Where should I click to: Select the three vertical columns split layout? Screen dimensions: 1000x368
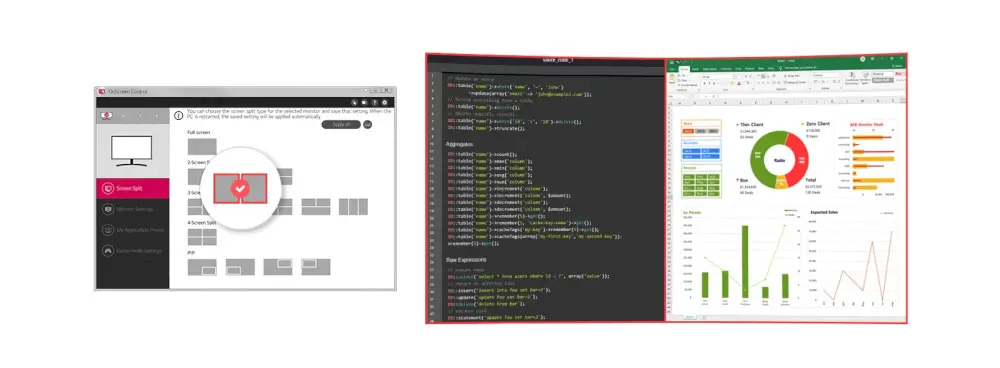click(353, 207)
